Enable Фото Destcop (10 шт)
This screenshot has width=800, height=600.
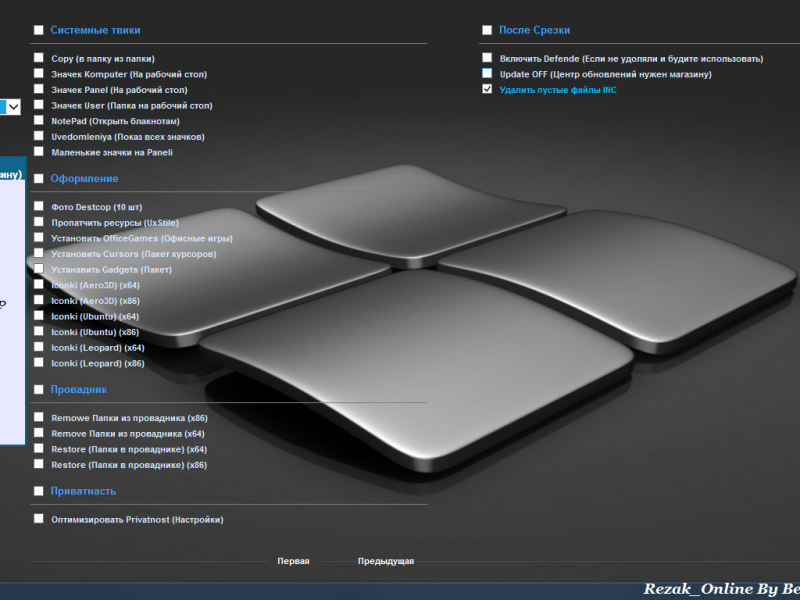(x=39, y=206)
